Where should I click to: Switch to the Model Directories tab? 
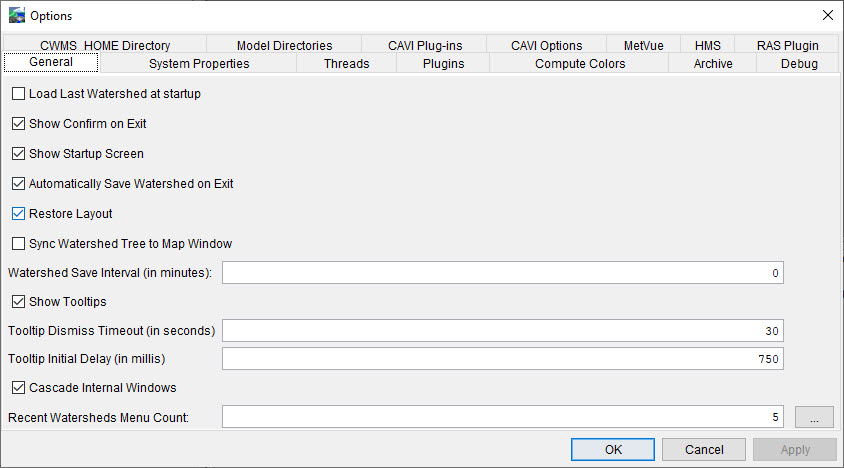[x=284, y=45]
